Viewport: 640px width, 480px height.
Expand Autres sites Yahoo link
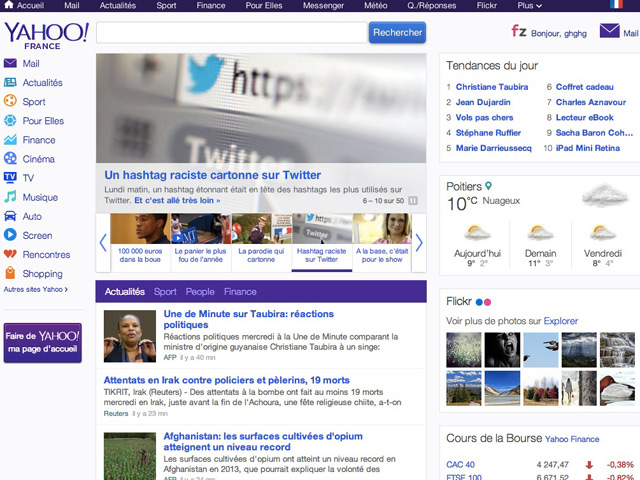click(36, 289)
